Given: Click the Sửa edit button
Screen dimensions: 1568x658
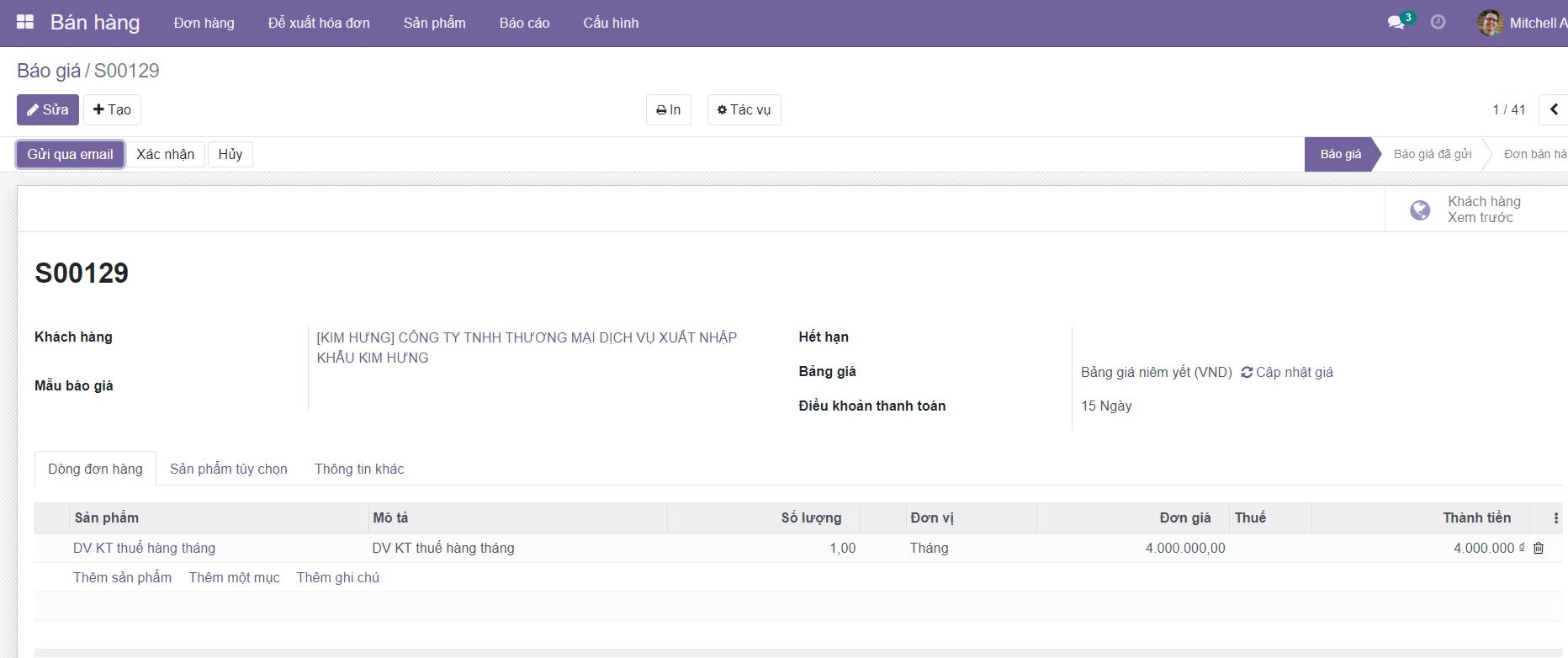Looking at the screenshot, I should [x=48, y=109].
